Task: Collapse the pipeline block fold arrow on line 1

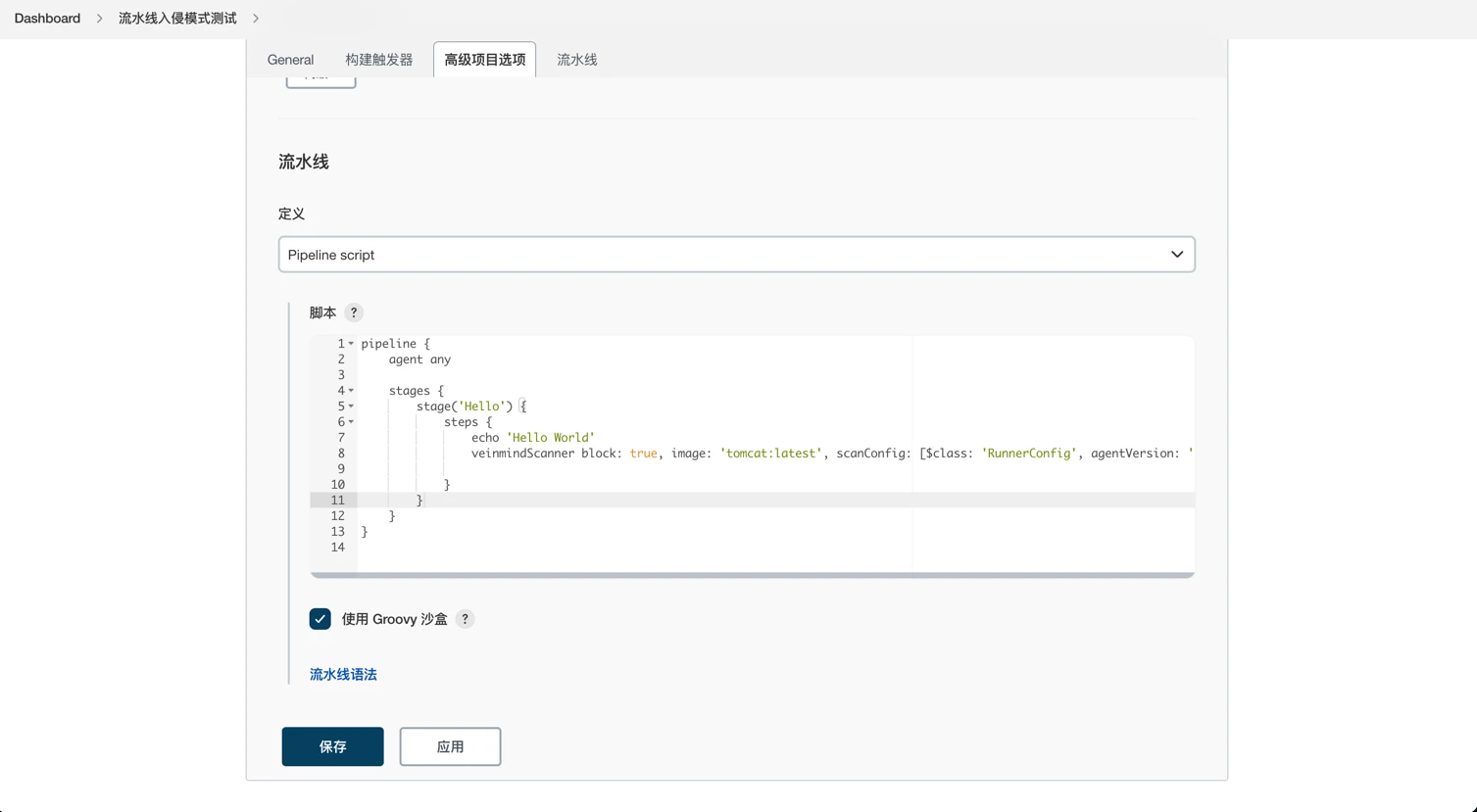Action: (351, 344)
